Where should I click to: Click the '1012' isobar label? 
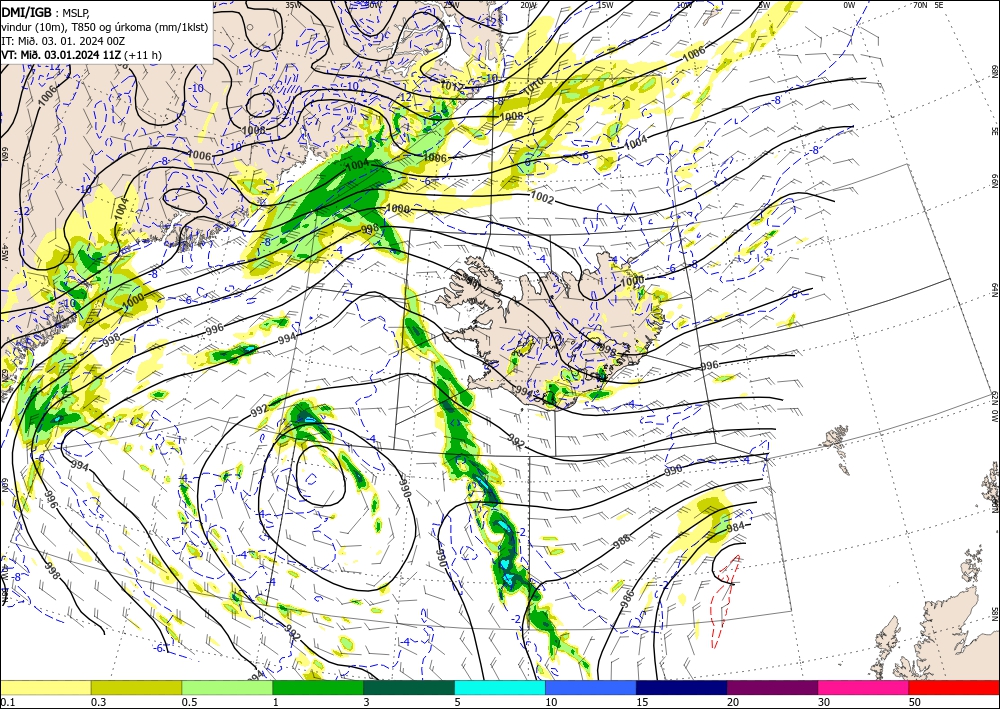tap(452, 85)
